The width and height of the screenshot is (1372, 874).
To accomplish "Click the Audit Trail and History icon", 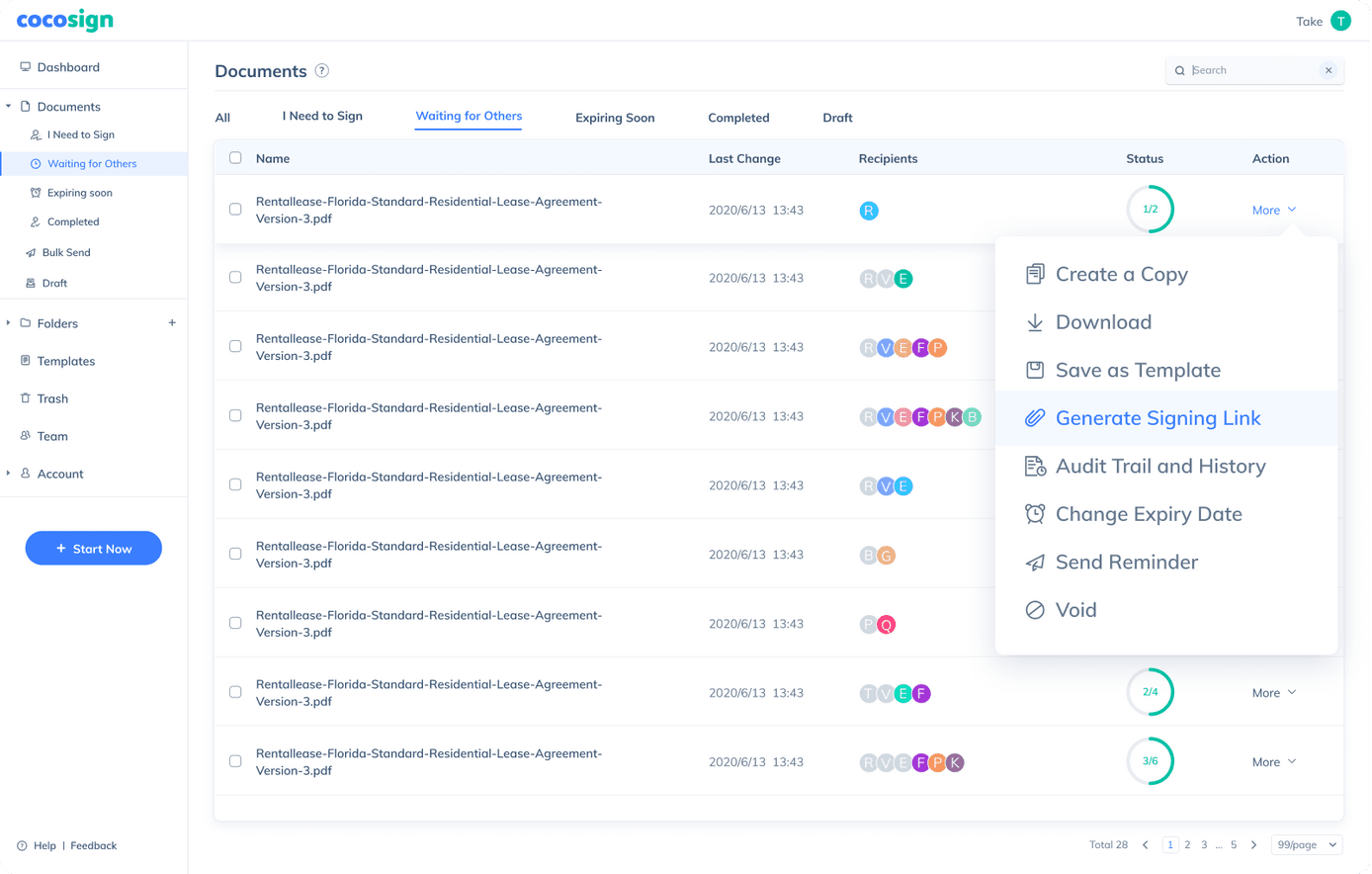I will coord(1035,466).
